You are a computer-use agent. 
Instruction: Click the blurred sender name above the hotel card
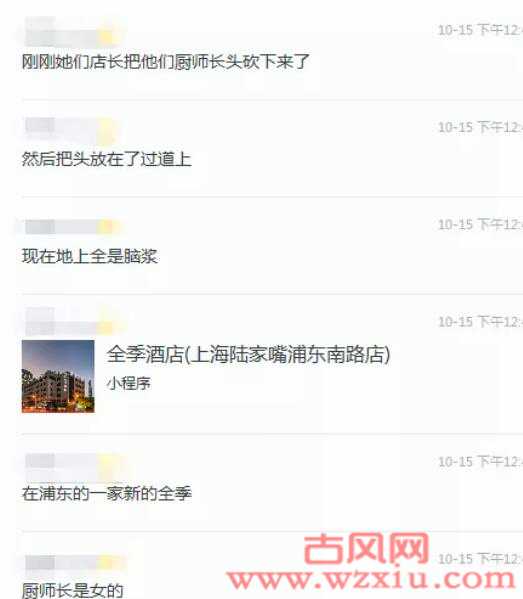(x=71, y=322)
